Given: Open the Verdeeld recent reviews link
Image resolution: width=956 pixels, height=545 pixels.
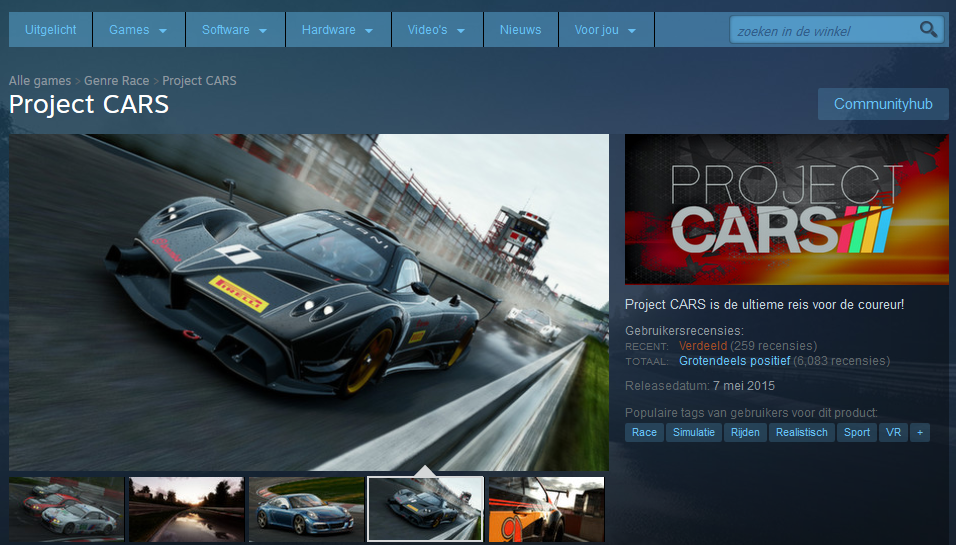Looking at the screenshot, I should (x=703, y=346).
